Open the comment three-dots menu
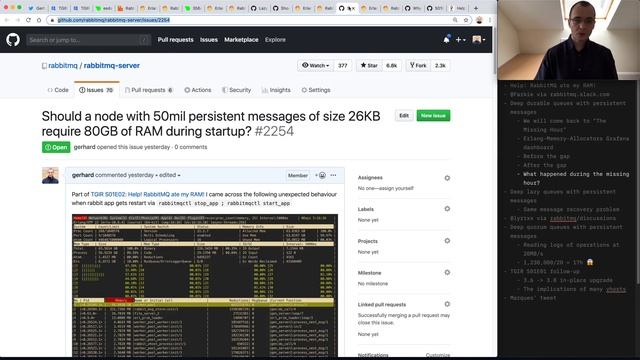The height and width of the screenshot is (360, 640). (x=333, y=175)
